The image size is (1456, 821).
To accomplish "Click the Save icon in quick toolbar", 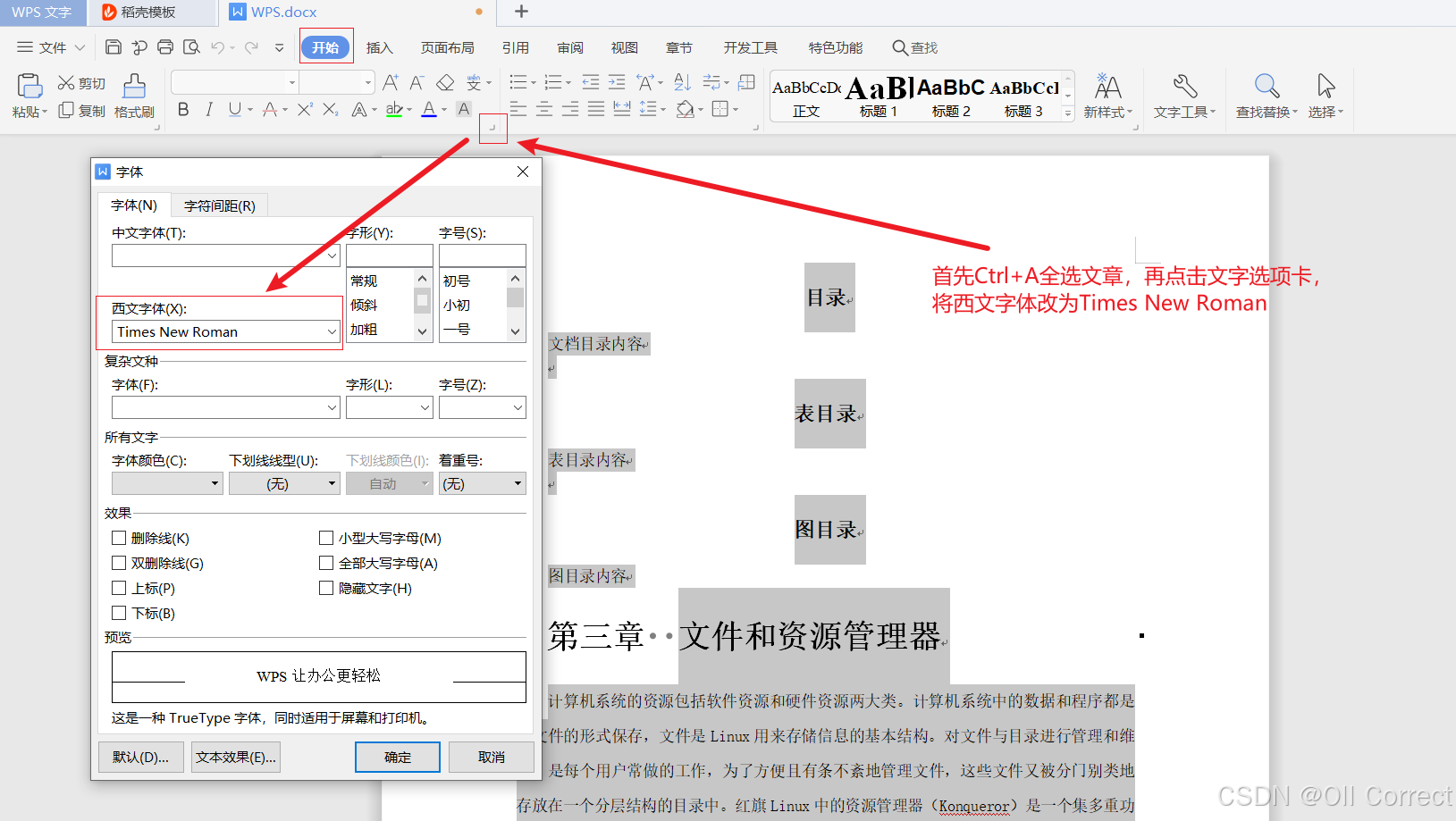I will coord(114,47).
